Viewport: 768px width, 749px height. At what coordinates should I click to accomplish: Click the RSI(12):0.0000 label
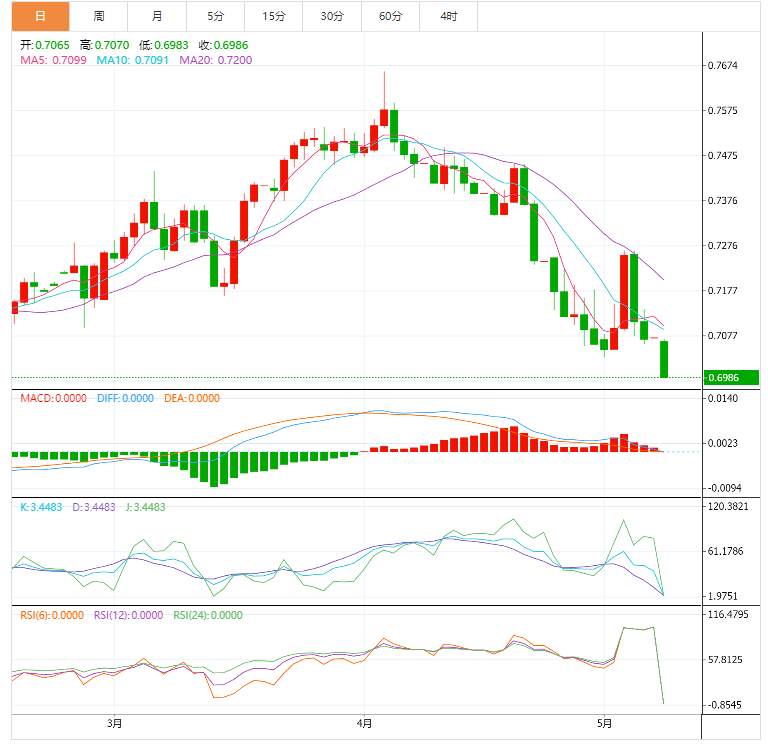click(x=128, y=615)
